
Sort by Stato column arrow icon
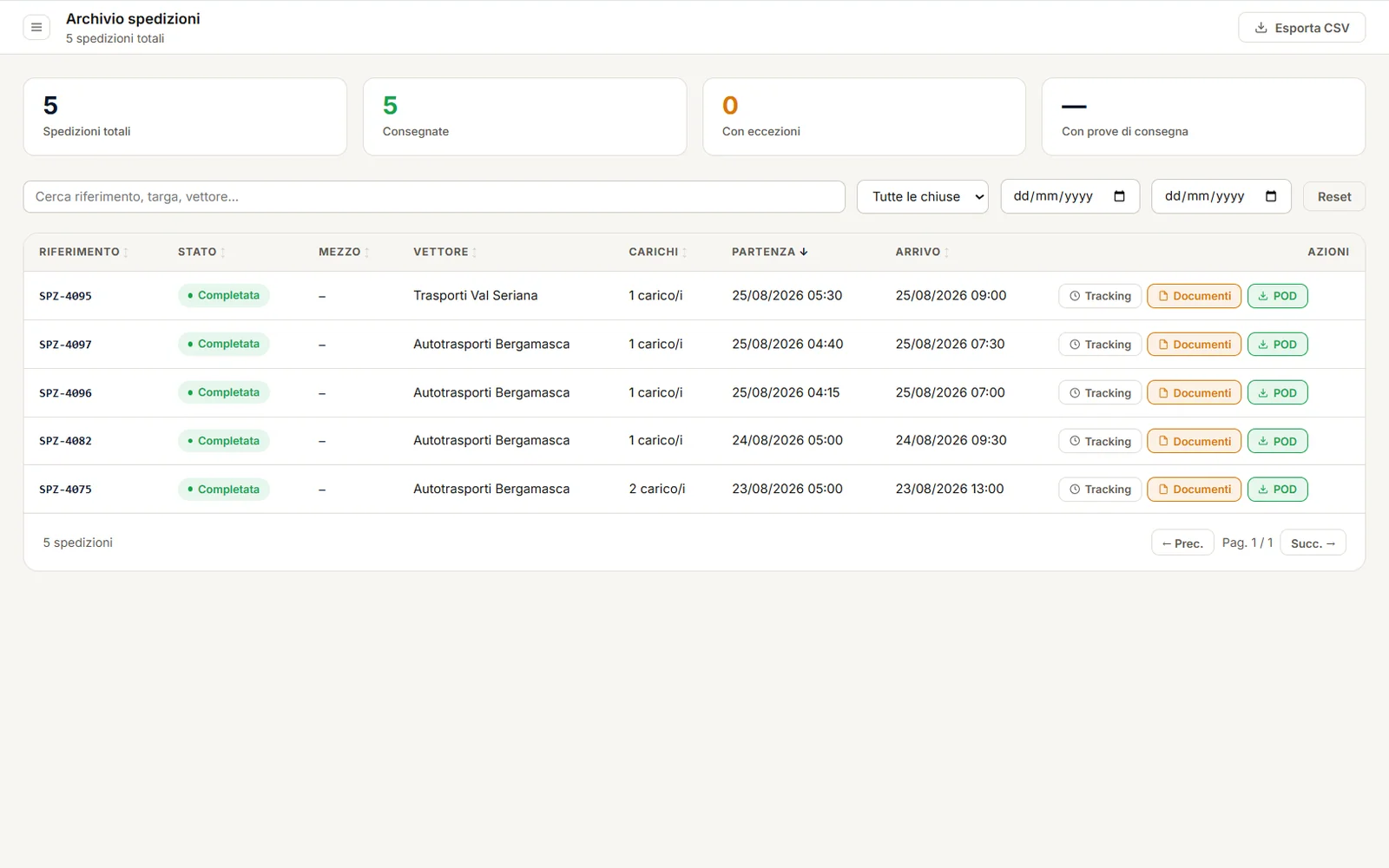click(x=223, y=253)
